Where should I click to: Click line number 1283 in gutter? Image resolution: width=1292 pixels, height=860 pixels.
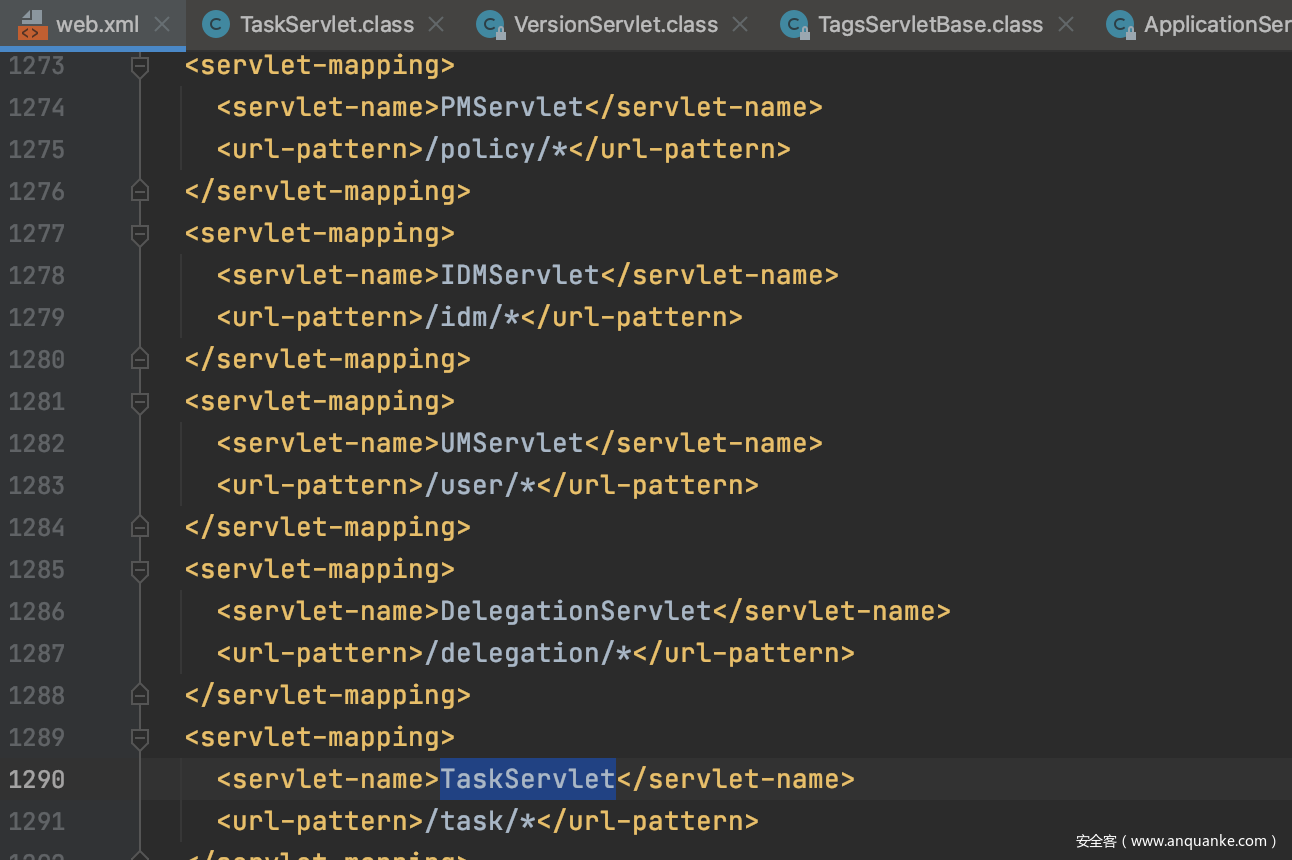click(36, 485)
